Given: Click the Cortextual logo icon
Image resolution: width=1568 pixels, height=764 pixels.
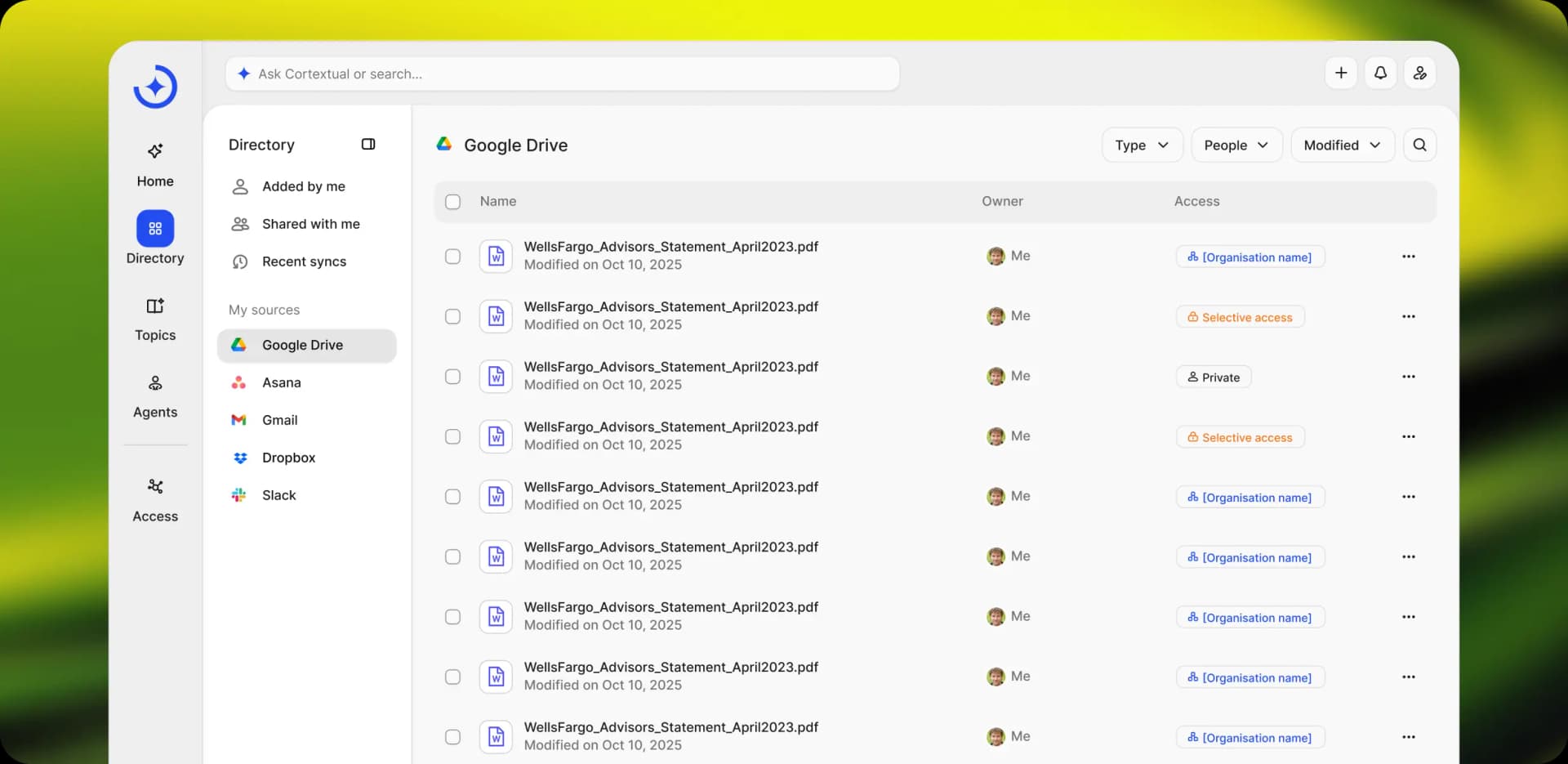Looking at the screenshot, I should [x=155, y=87].
